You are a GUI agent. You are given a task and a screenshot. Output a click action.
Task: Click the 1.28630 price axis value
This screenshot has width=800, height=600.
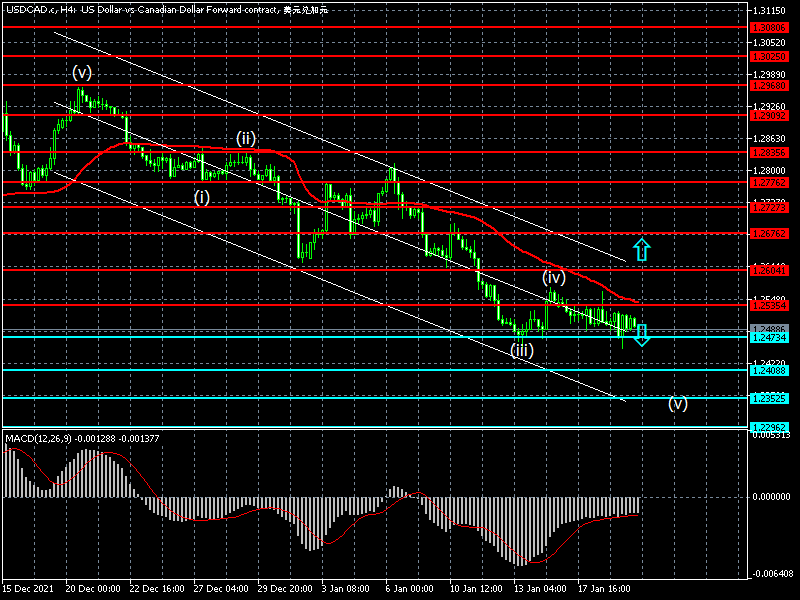769,138
